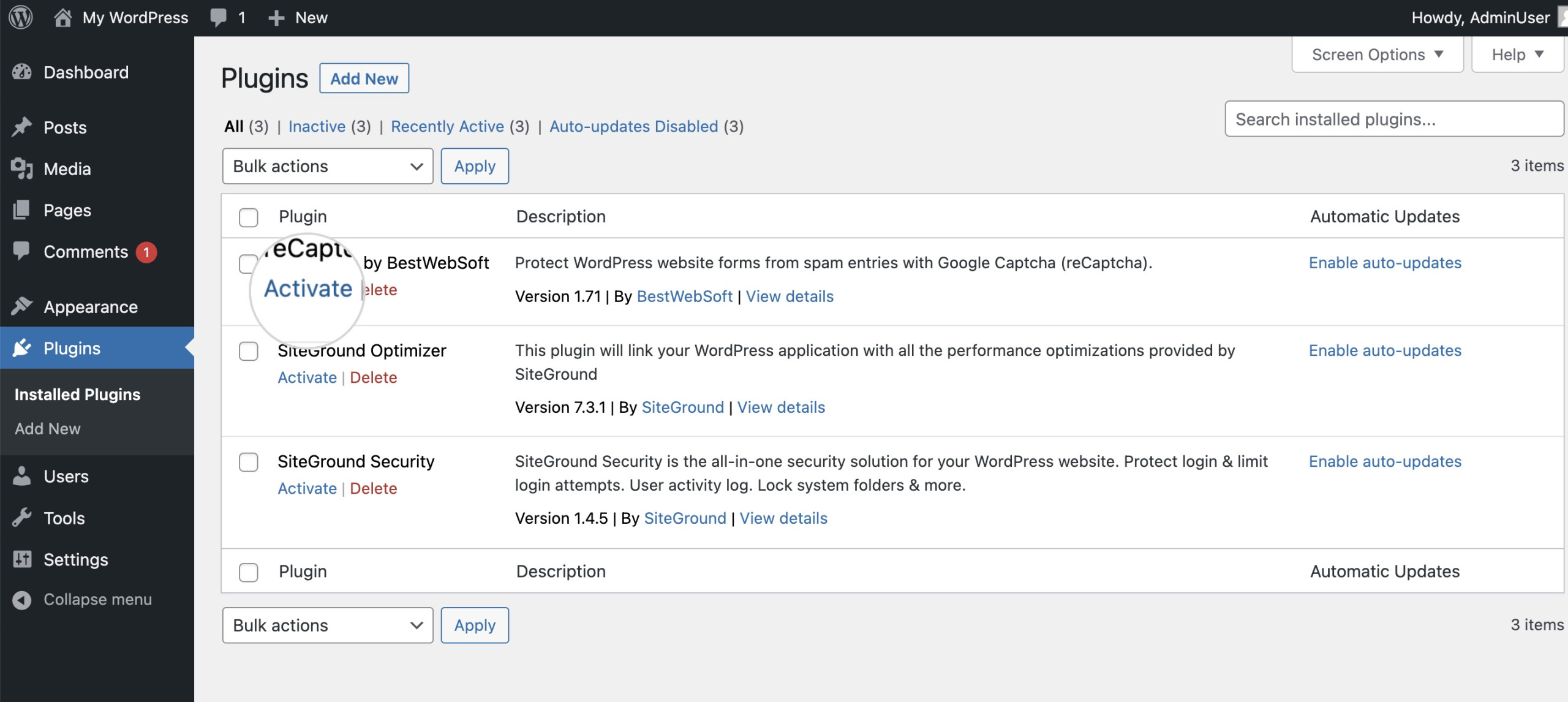Activate the reCaptcha plugin
The height and width of the screenshot is (702, 1568).
[x=306, y=289]
